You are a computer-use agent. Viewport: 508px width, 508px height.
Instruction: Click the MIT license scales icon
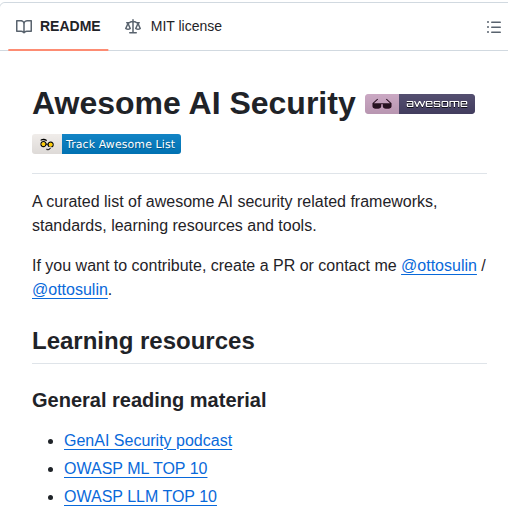point(133,27)
